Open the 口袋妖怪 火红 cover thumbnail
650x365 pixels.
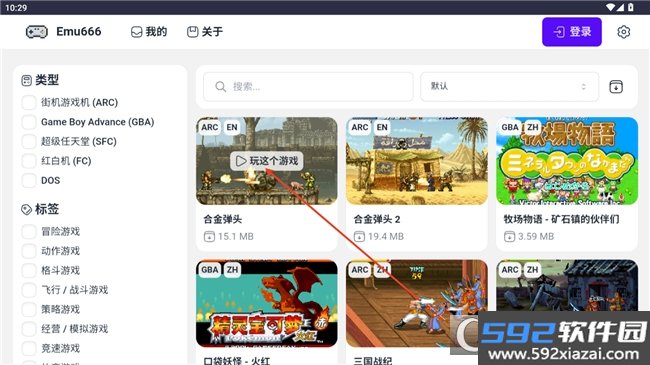(x=267, y=303)
